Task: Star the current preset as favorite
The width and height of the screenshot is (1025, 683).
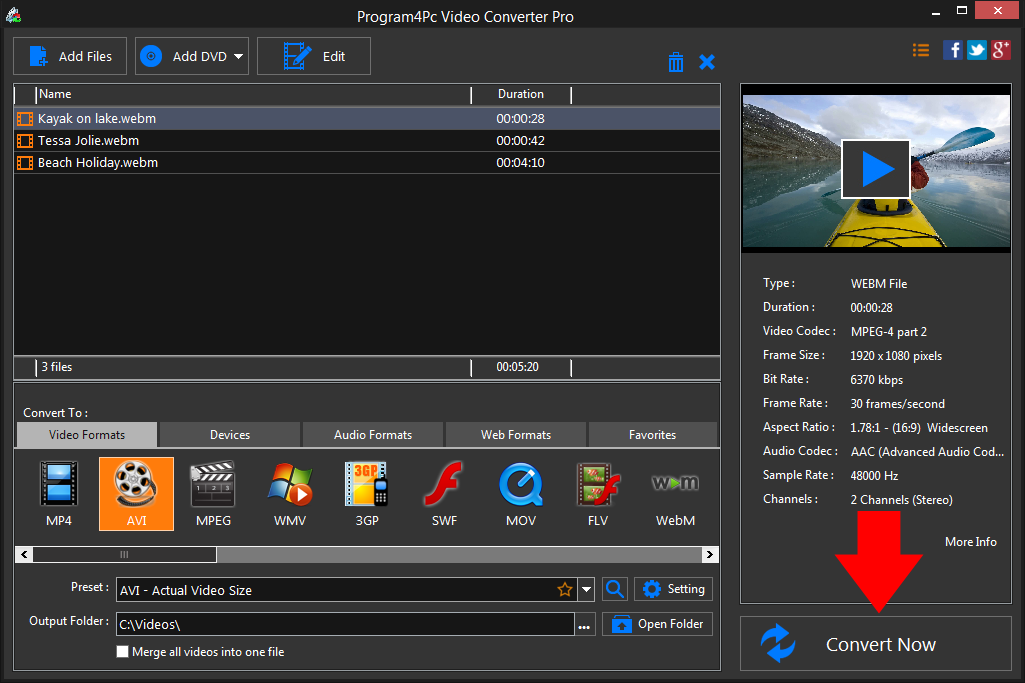Action: (565, 589)
